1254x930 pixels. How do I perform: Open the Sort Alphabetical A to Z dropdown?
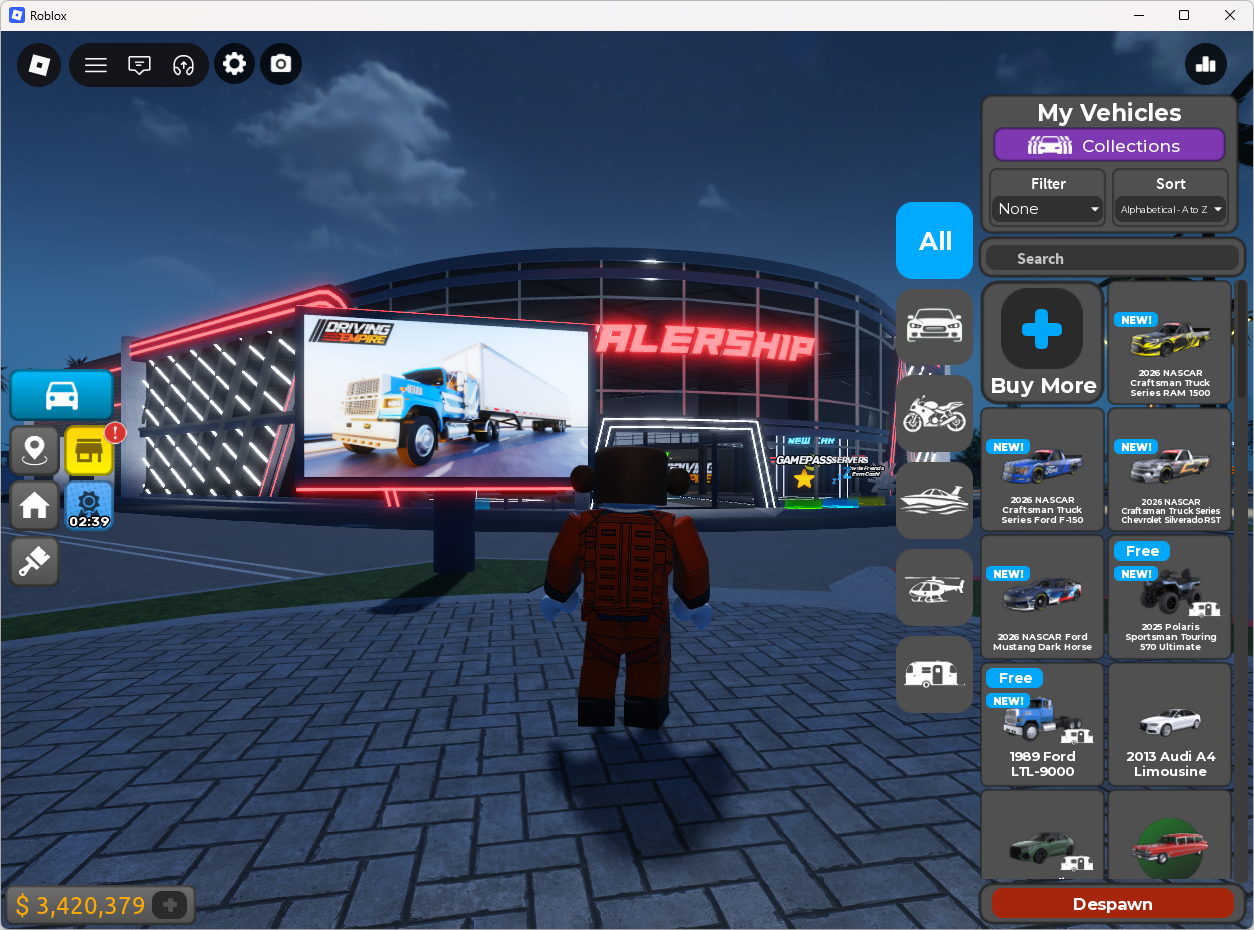pos(1171,208)
